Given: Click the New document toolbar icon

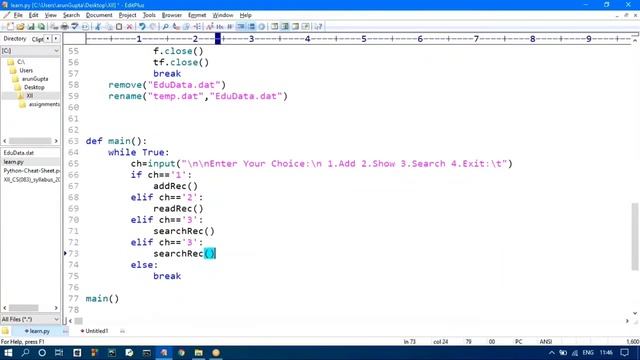Looking at the screenshot, I should (x=10, y=27).
